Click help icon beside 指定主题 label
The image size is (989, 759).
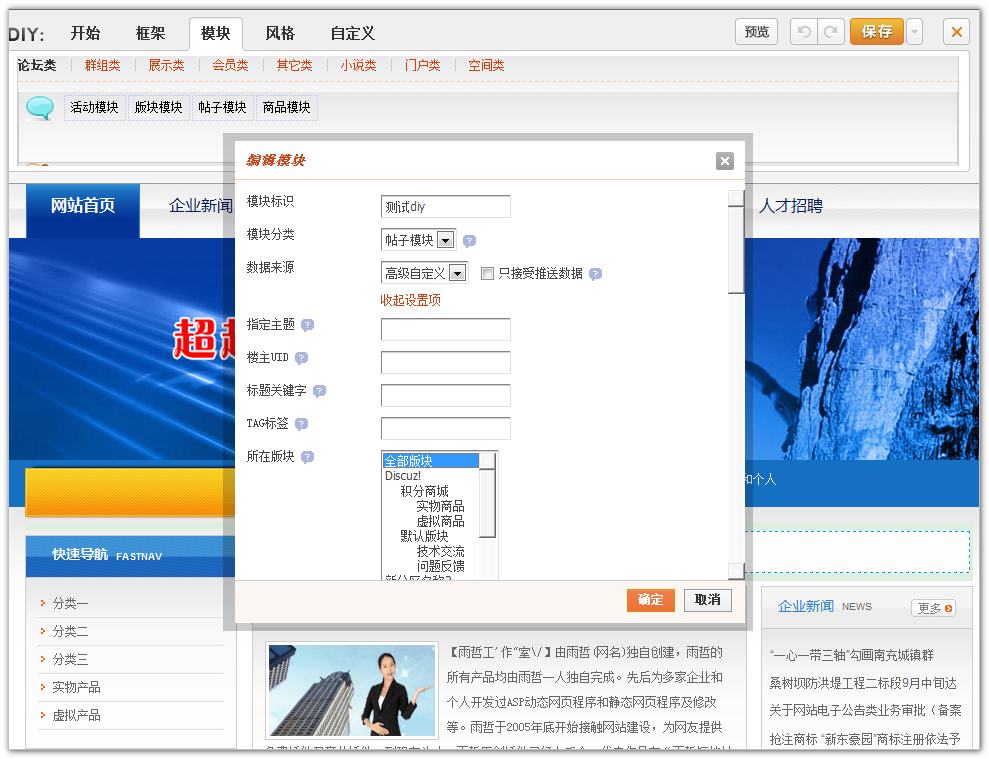tap(307, 325)
